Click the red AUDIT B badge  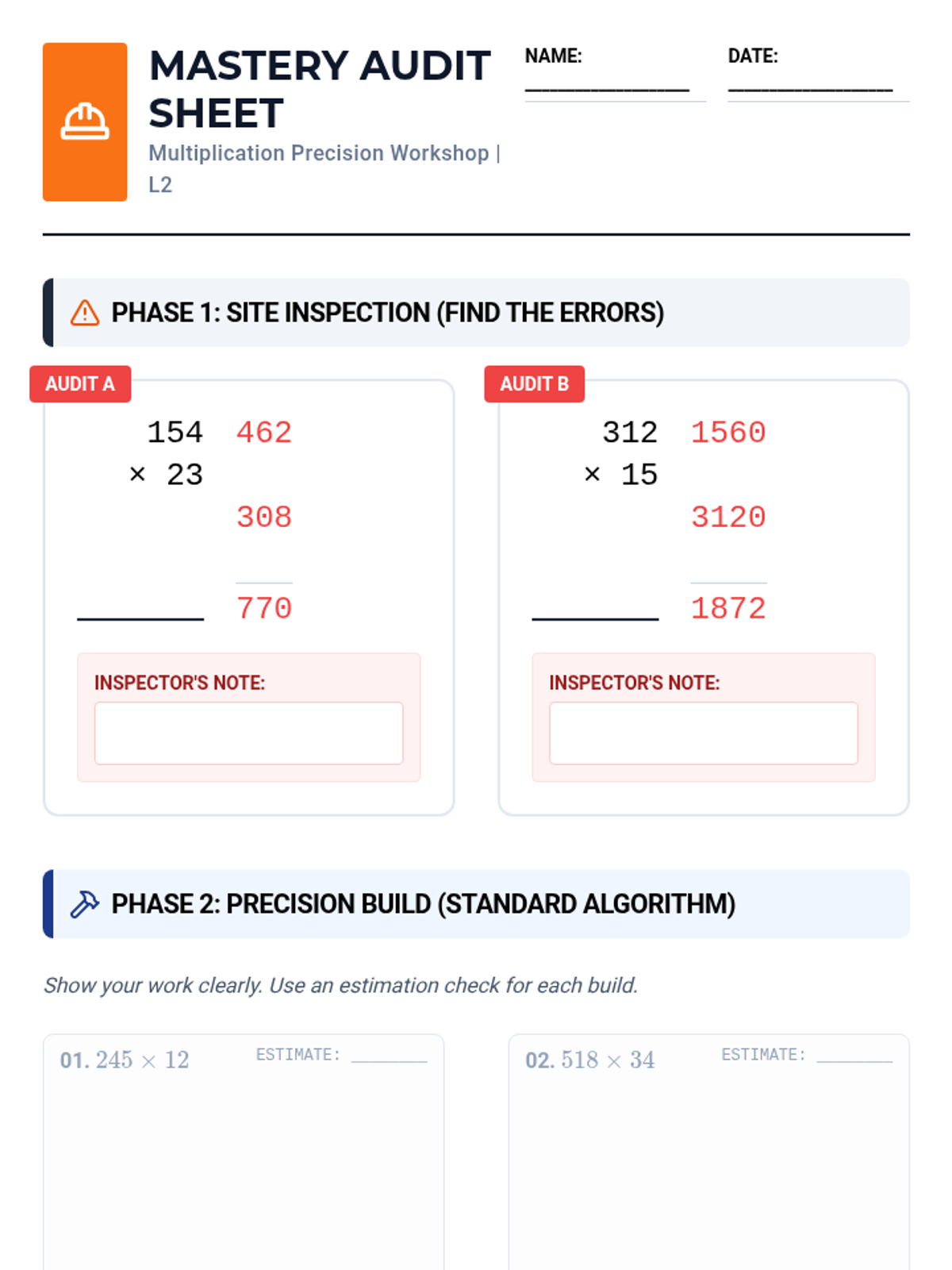[535, 384]
